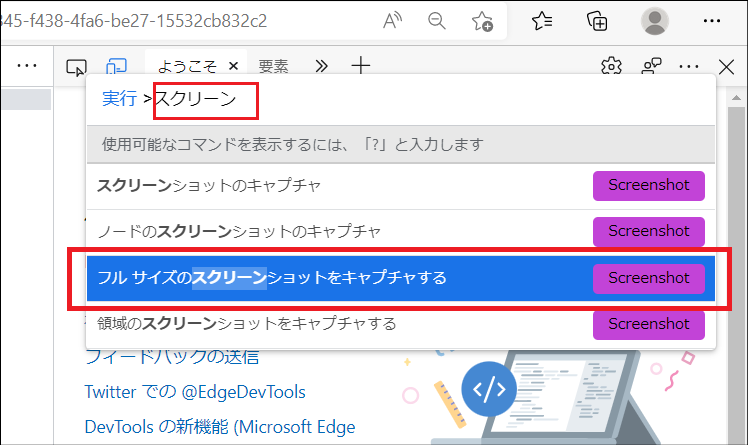Add this page to favorites star icon
This screenshot has width=748, height=445.
coord(482,21)
